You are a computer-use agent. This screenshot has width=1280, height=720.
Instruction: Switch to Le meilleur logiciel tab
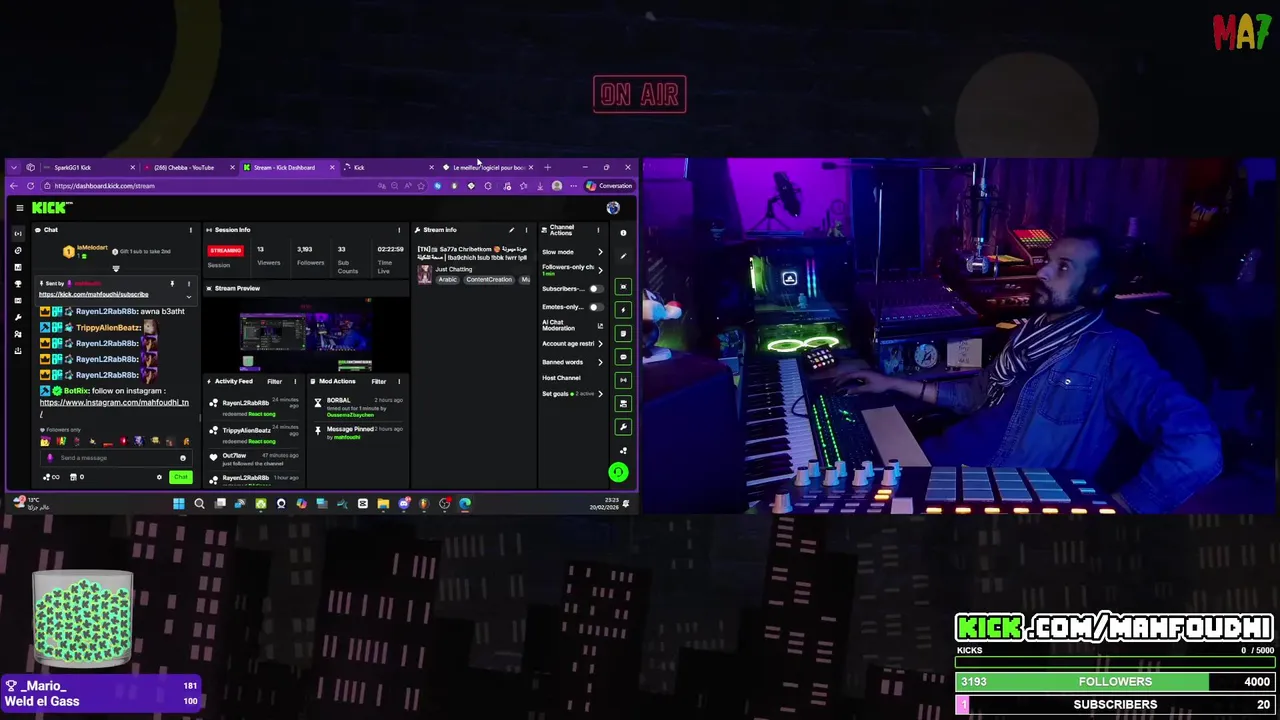pos(489,167)
